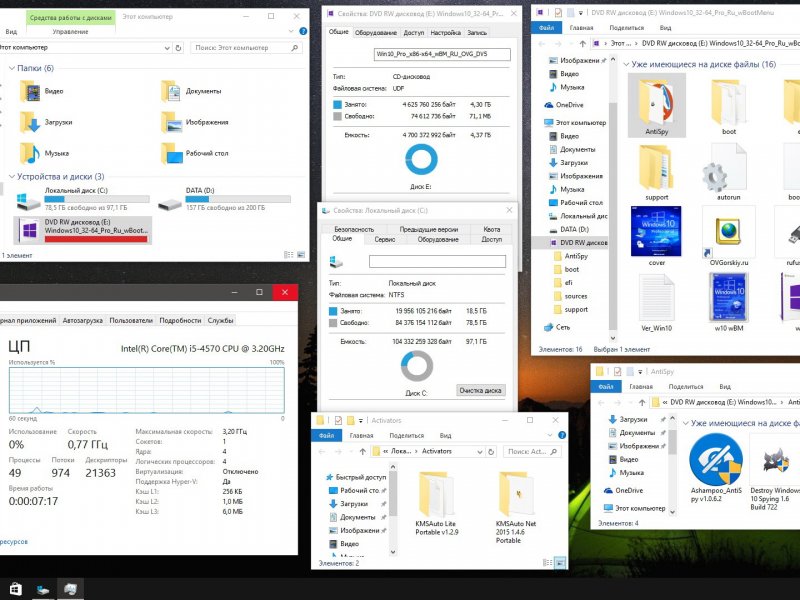The width and height of the screenshot is (800, 600).
Task: Go up one level in Activators window
Action: click(362, 452)
